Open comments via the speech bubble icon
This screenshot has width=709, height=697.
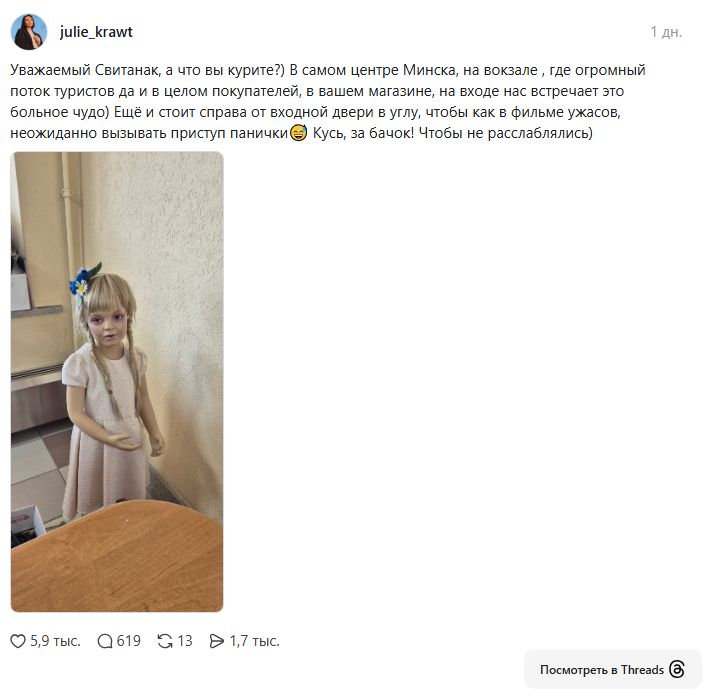click(x=105, y=641)
